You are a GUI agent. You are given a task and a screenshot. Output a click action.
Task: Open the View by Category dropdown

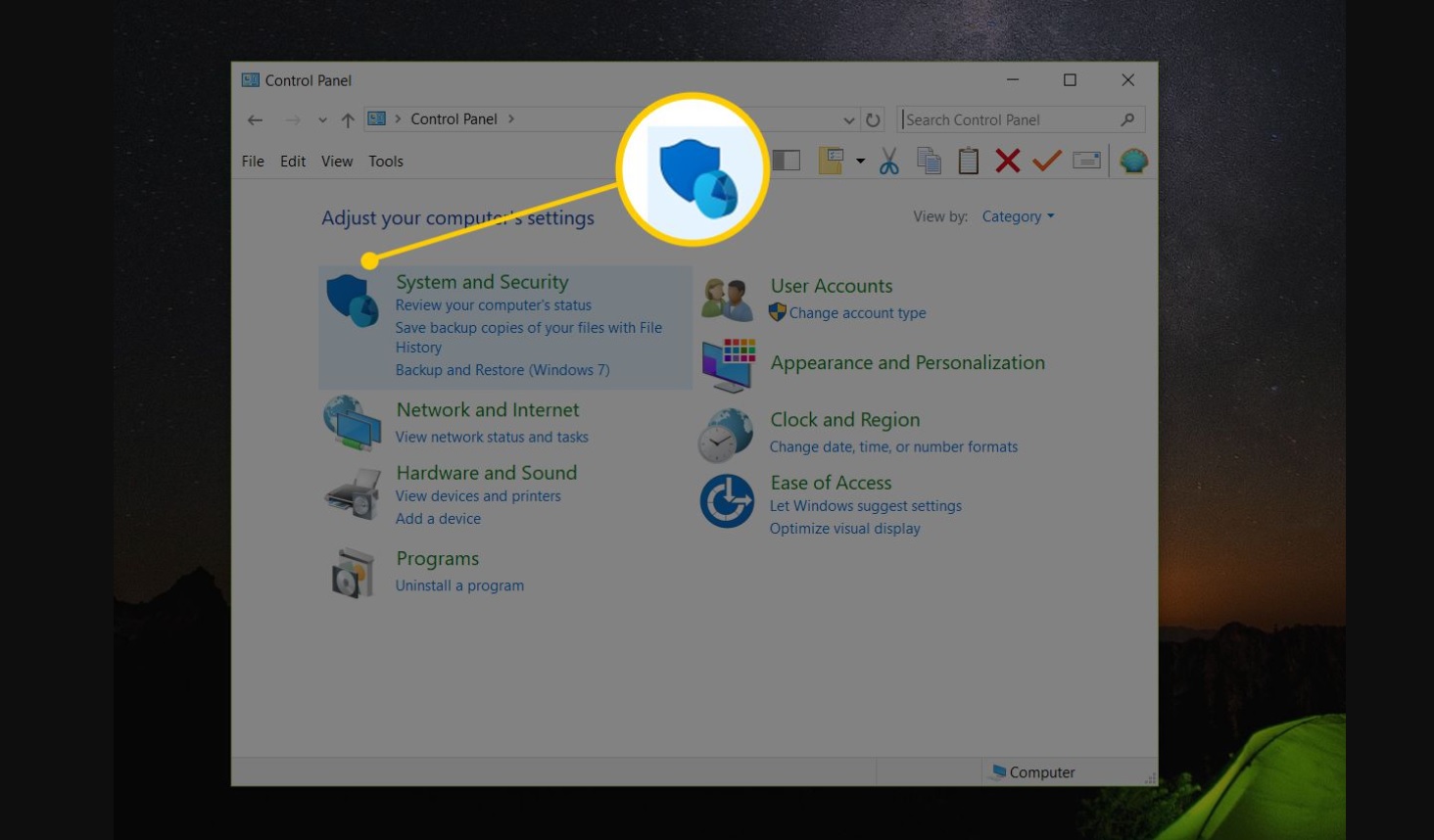1018,216
